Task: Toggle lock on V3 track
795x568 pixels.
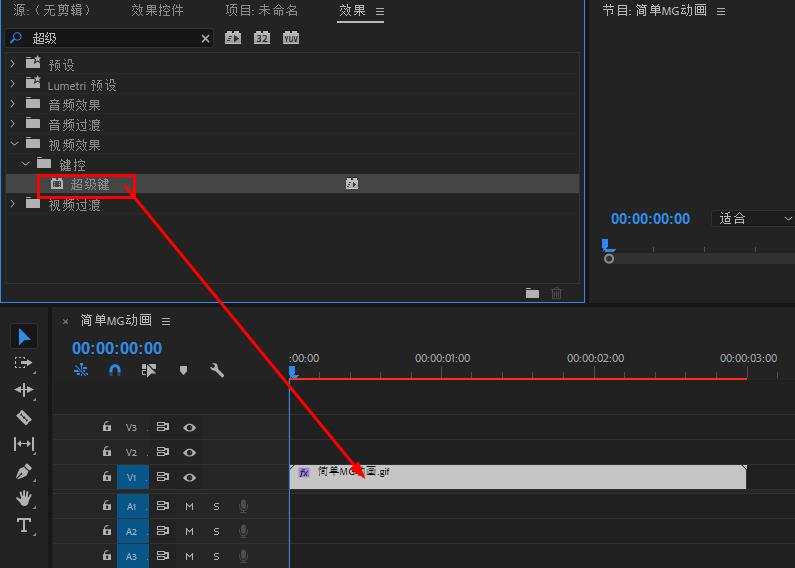Action: point(107,427)
